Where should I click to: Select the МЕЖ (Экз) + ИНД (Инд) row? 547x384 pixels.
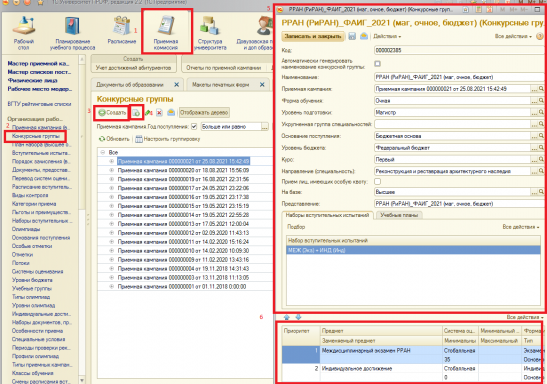(413, 250)
